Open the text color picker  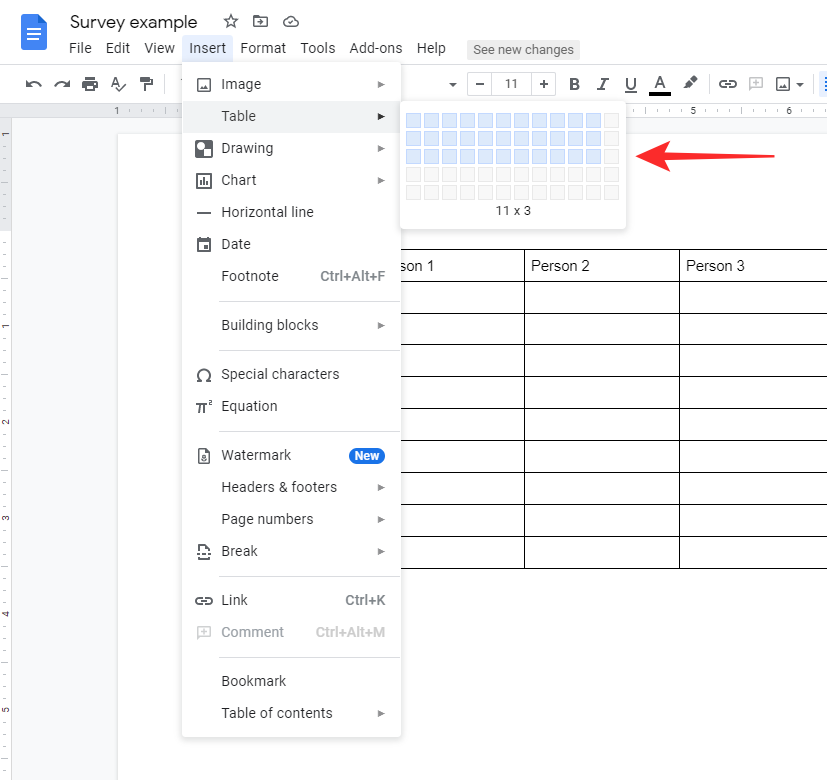(659, 84)
